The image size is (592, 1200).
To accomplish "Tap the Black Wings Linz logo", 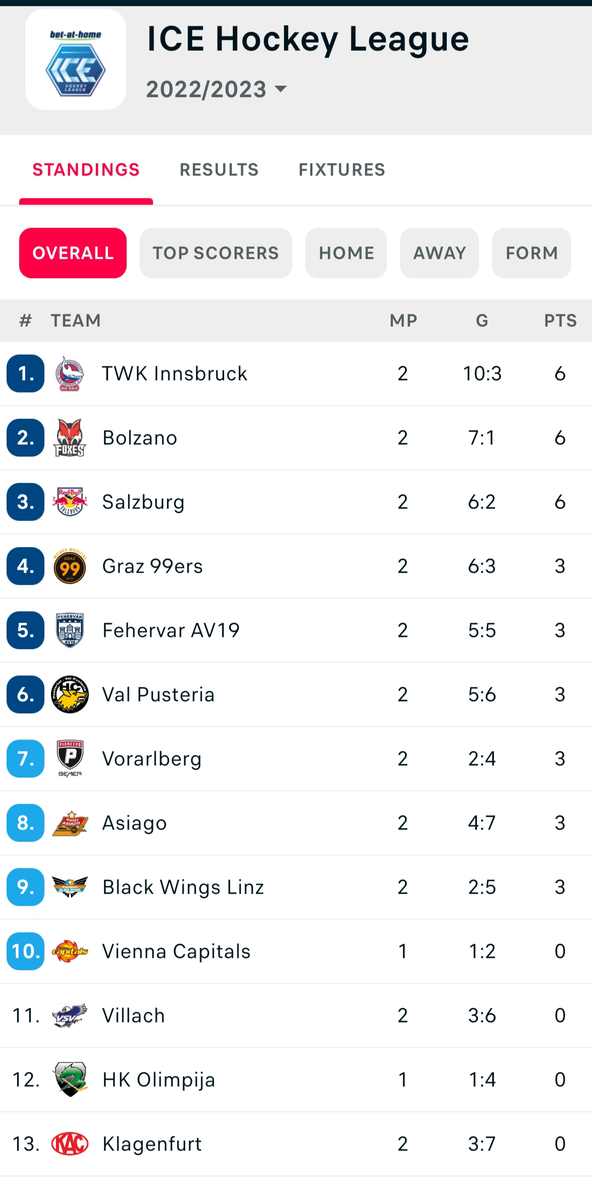I will click(x=70, y=887).
